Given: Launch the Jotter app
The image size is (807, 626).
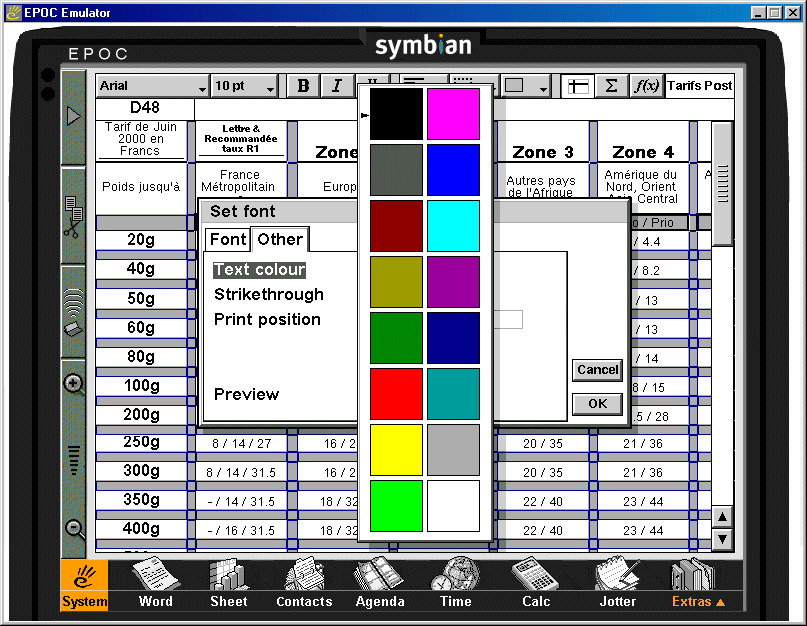Looking at the screenshot, I should tap(618, 583).
